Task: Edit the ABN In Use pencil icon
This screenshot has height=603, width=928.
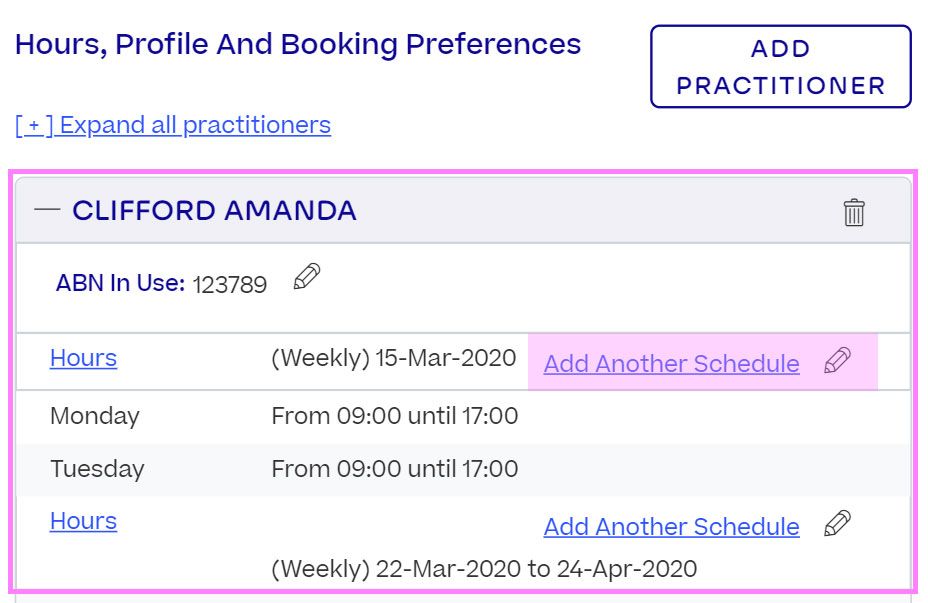Action: tap(307, 277)
